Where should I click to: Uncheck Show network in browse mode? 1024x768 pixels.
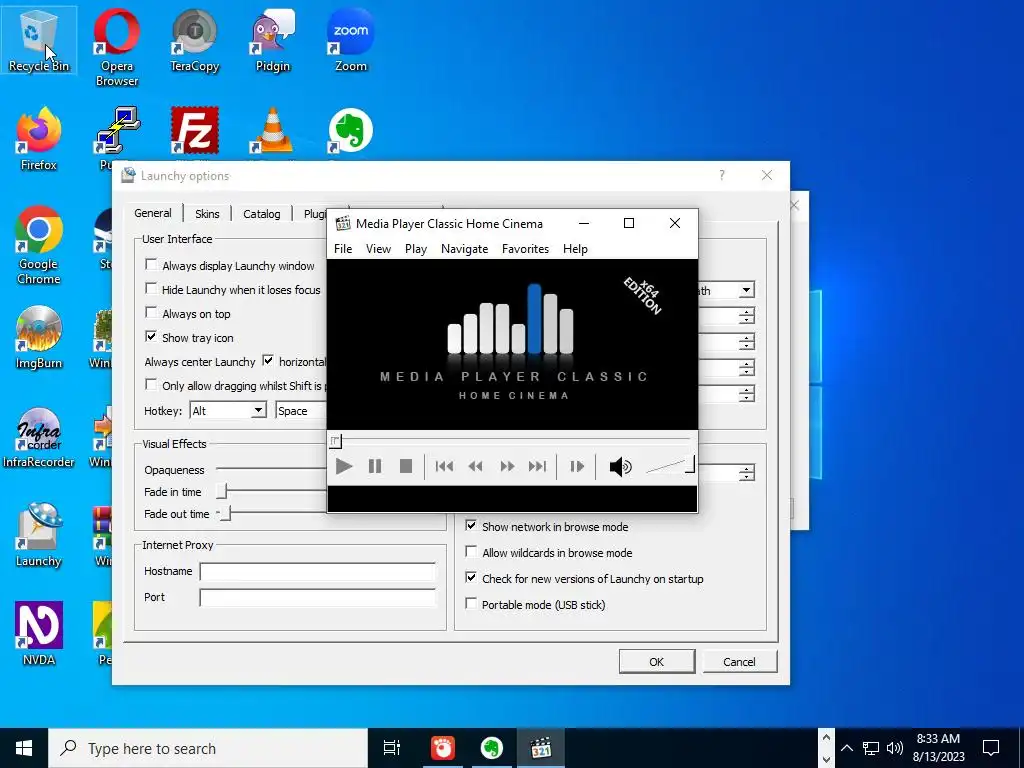471,526
